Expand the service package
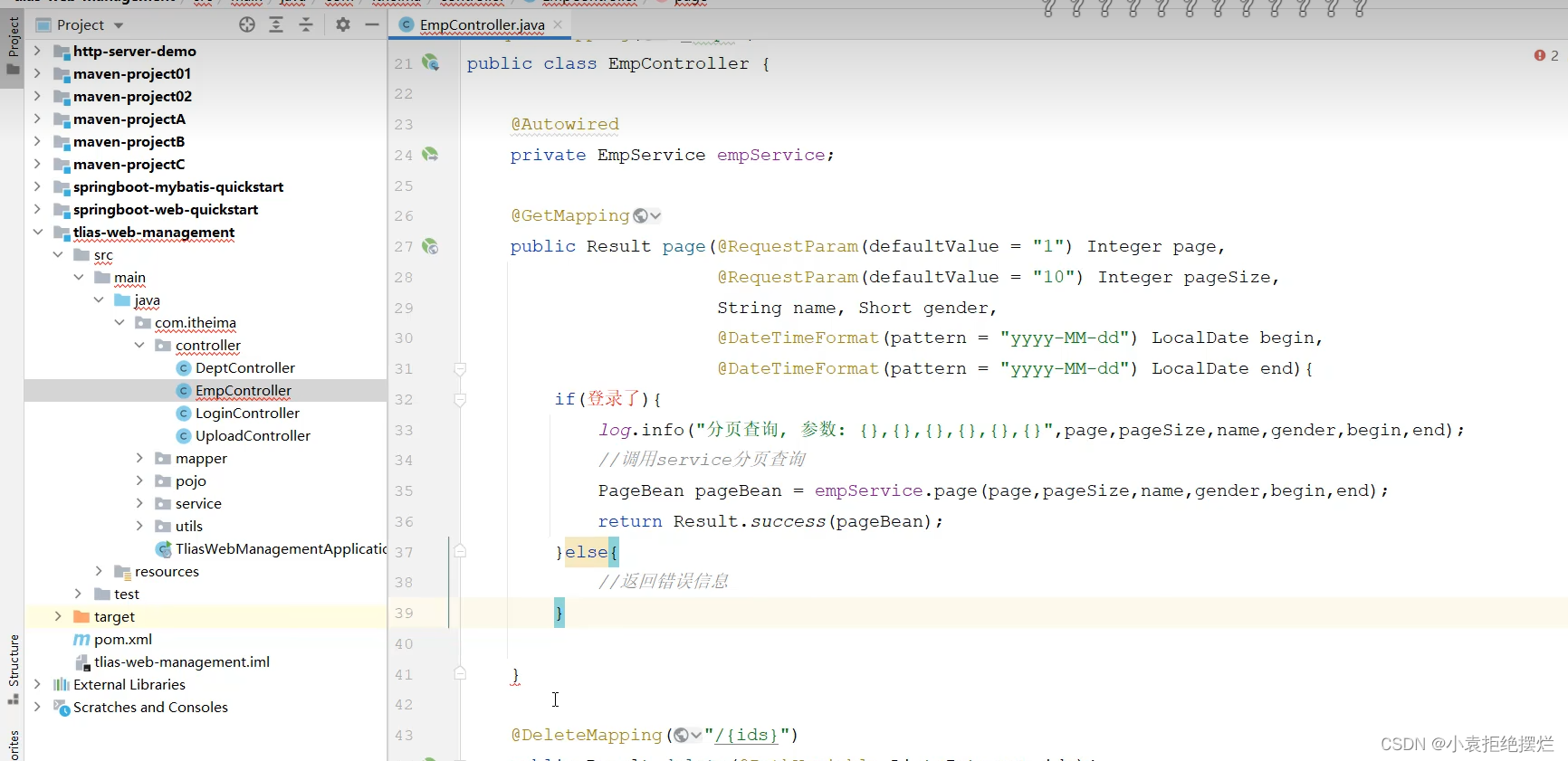The width and height of the screenshot is (1568, 761). (139, 503)
